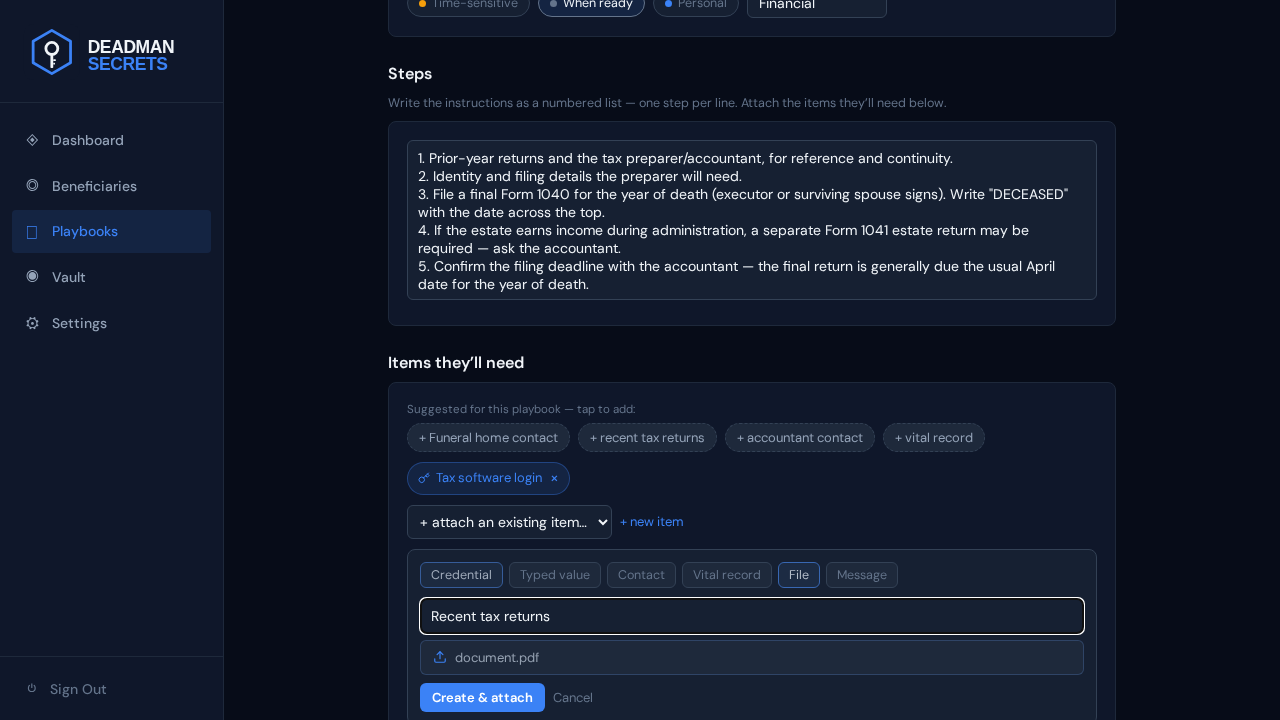This screenshot has height=720, width=1280.
Task: Switch to the Credential item type
Action: tap(461, 575)
